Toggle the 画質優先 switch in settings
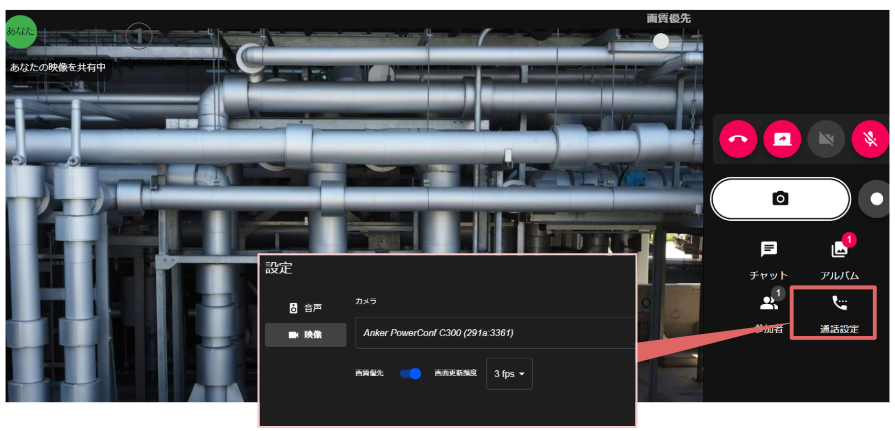This screenshot has height=431, width=895. [410, 373]
